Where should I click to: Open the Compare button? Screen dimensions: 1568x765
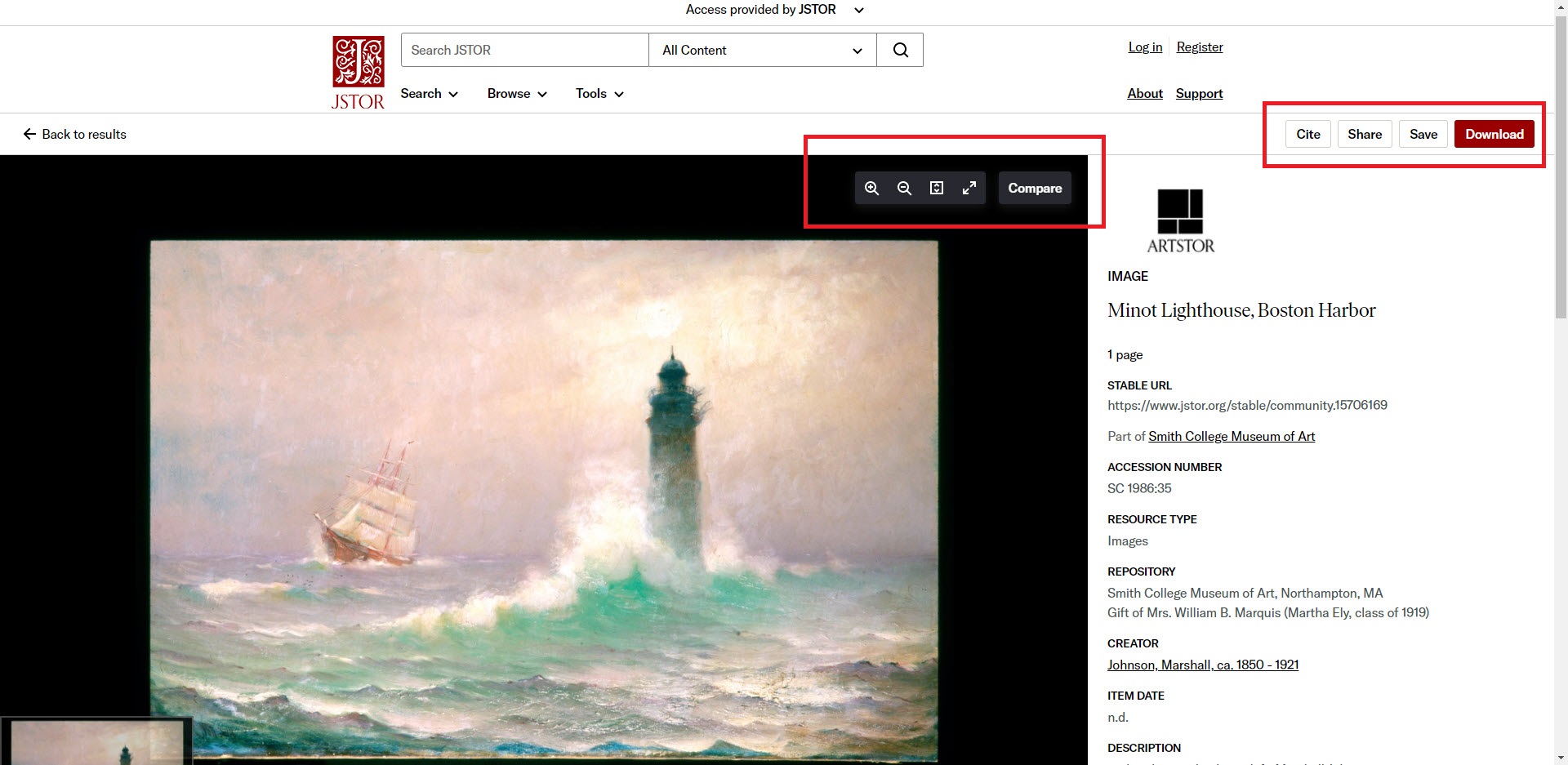1035,188
